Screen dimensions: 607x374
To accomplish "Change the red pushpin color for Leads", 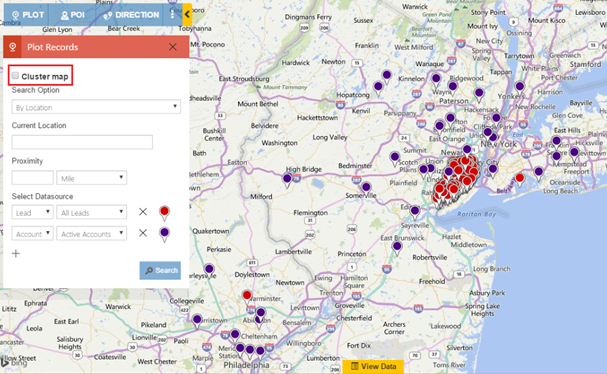I will click(164, 213).
